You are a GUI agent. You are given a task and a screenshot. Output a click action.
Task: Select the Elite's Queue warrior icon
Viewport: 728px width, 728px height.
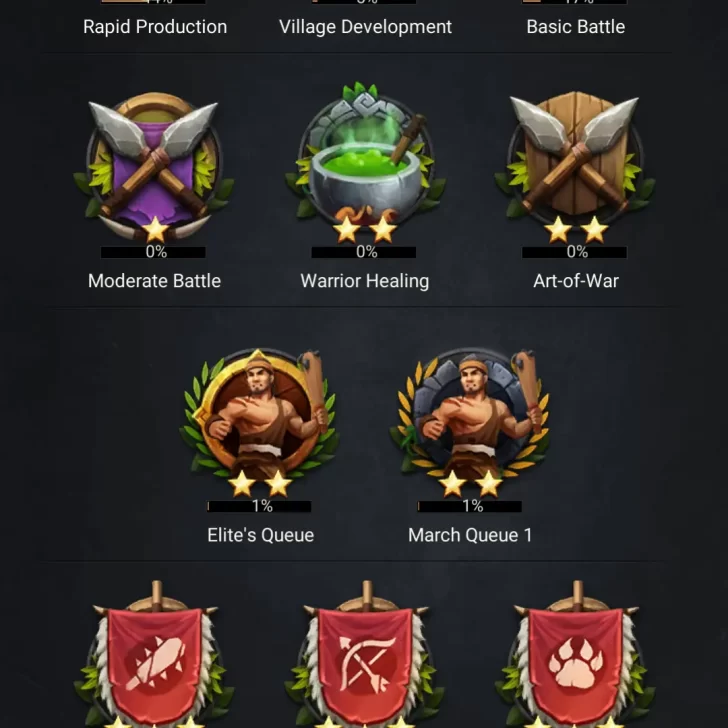pyautogui.click(x=260, y=422)
